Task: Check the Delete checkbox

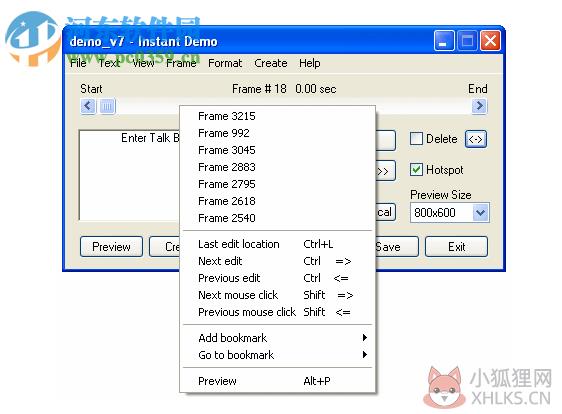Action: pos(416,139)
